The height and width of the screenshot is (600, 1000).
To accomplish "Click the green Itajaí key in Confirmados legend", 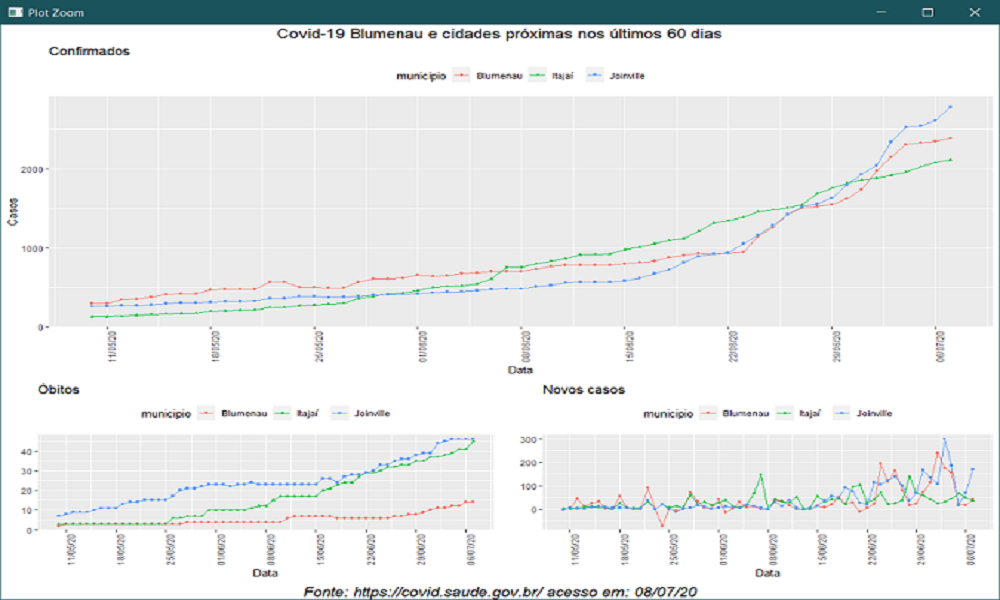I will click(x=538, y=75).
